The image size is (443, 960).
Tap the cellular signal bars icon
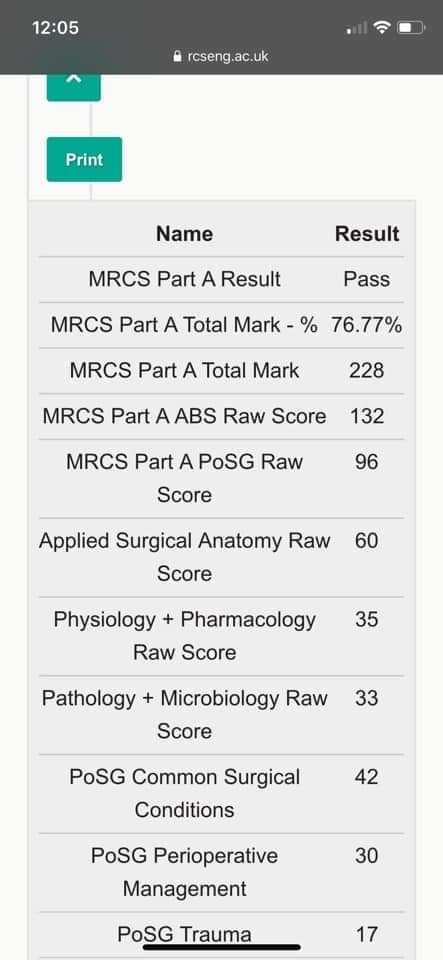(x=357, y=28)
